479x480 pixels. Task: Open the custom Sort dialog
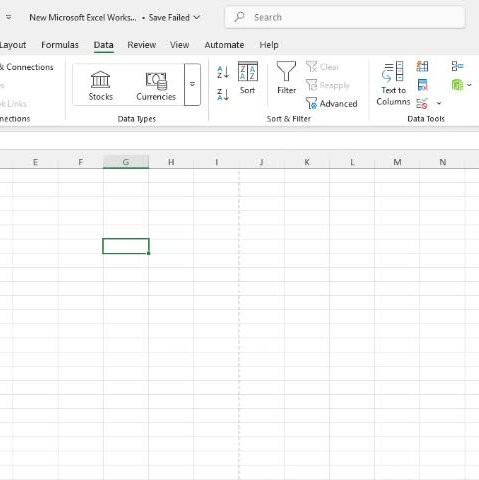pyautogui.click(x=247, y=78)
